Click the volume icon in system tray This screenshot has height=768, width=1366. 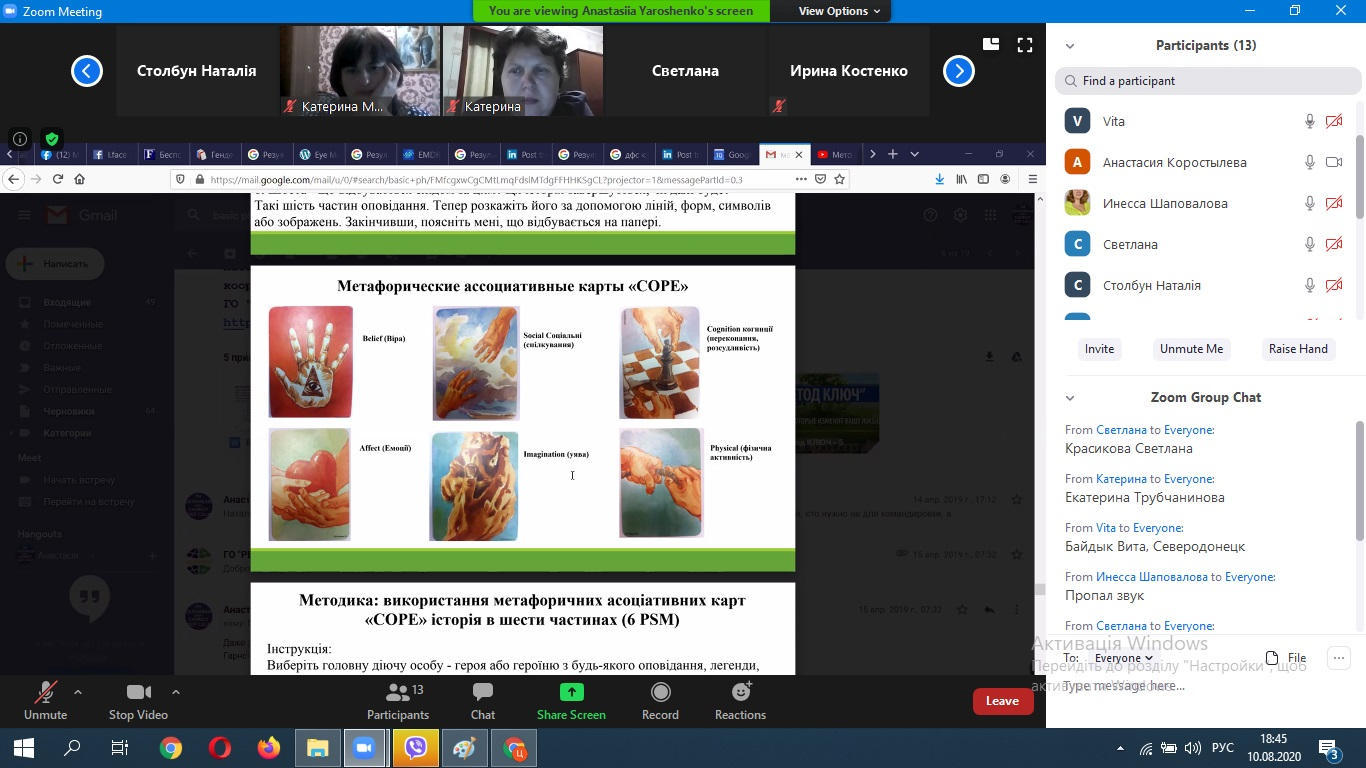[1192, 748]
